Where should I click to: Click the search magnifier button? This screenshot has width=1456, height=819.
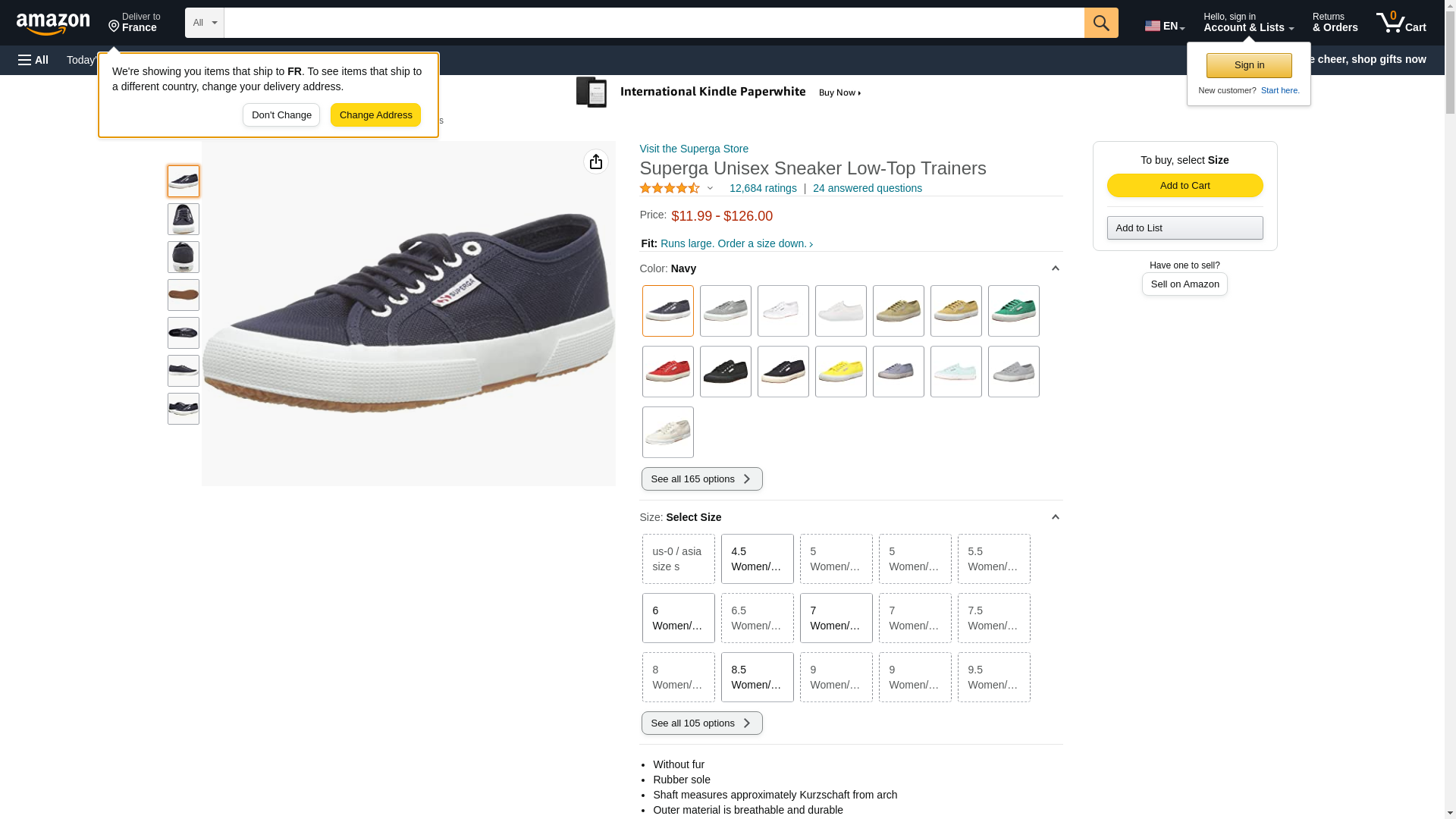coord(1101,23)
